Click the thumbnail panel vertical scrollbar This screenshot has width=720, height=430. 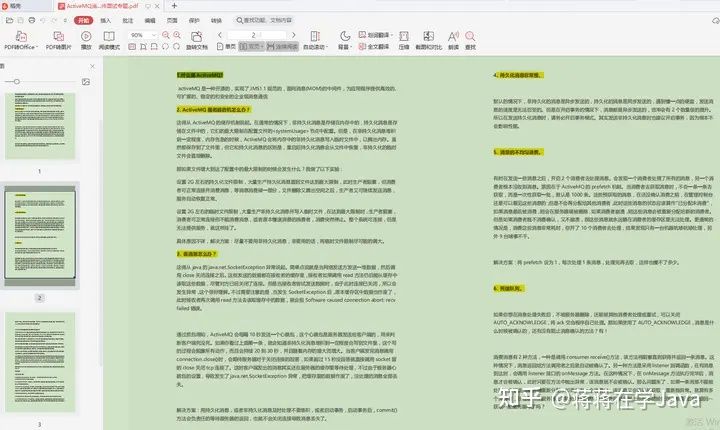point(101,243)
